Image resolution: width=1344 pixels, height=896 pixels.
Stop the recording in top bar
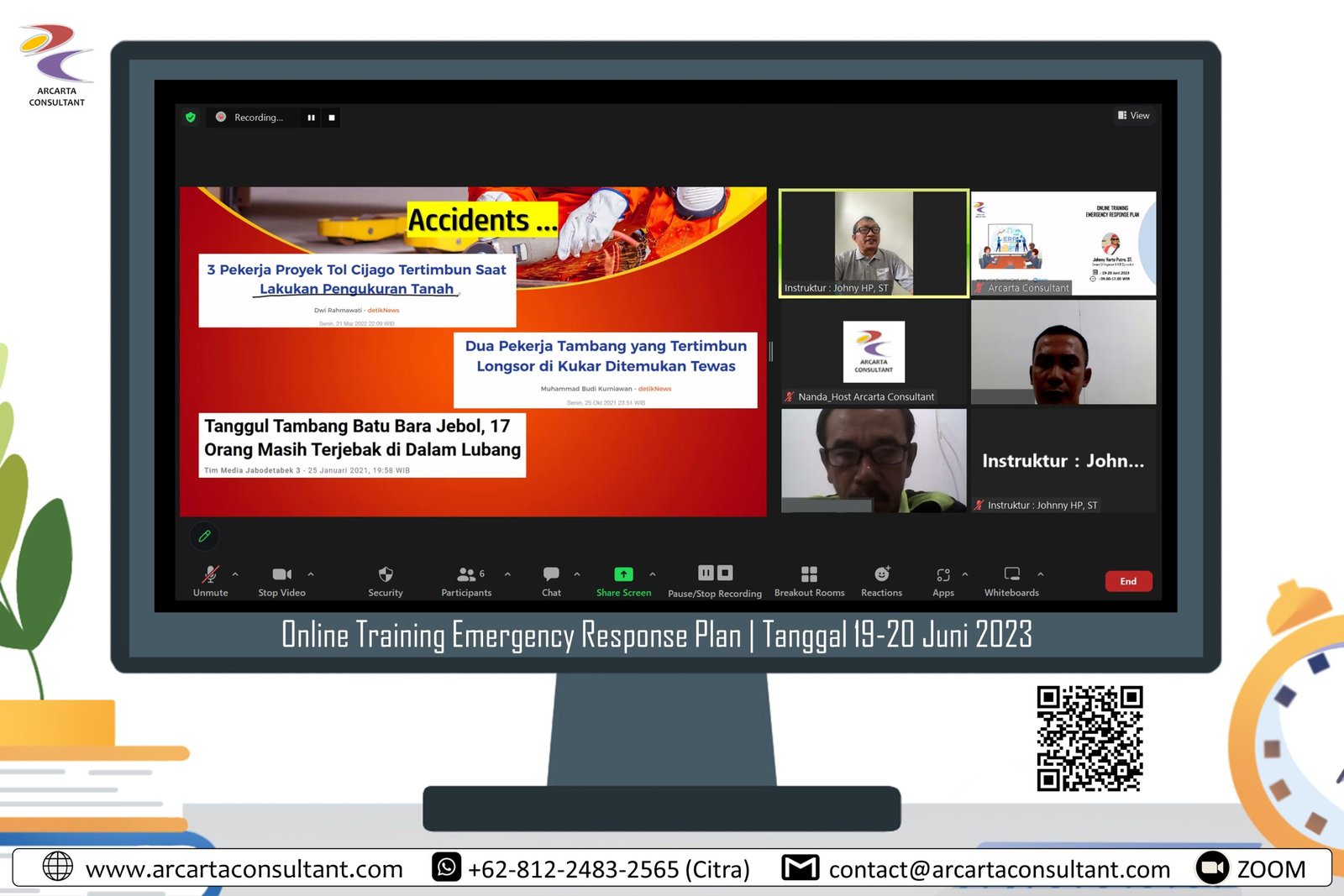(332, 118)
